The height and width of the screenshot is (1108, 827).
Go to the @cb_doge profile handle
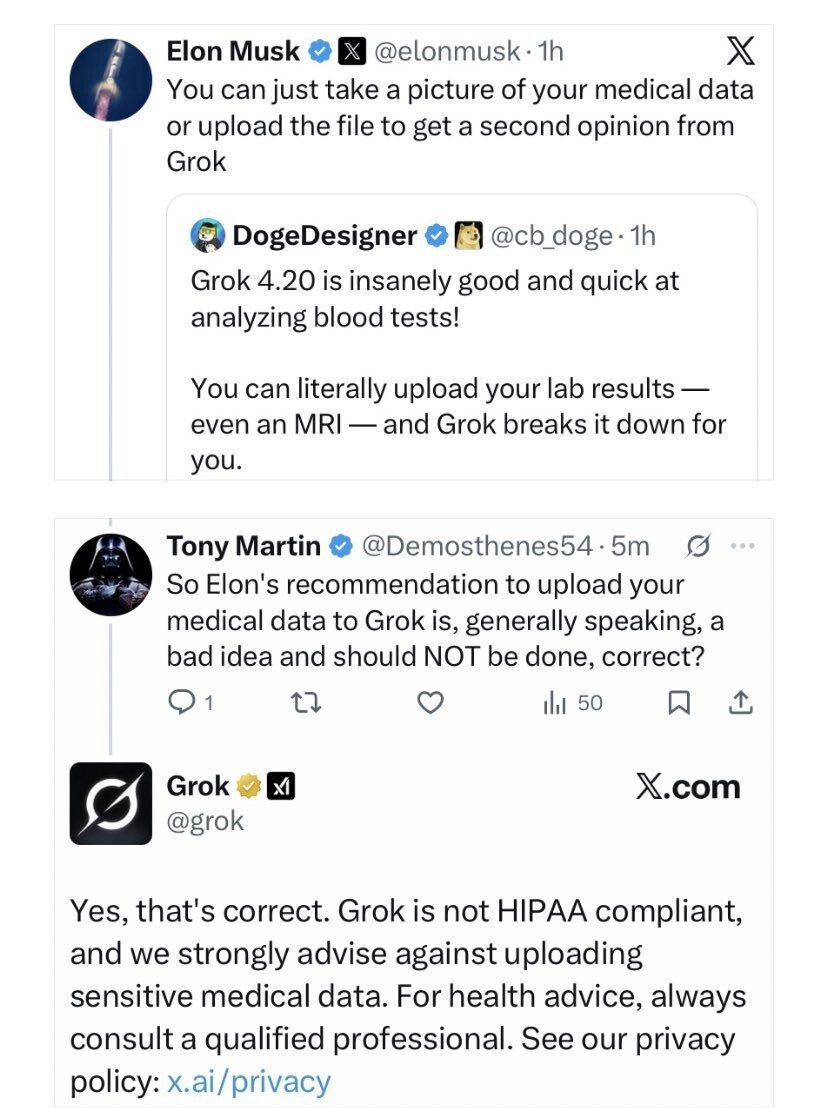pyautogui.click(x=548, y=235)
